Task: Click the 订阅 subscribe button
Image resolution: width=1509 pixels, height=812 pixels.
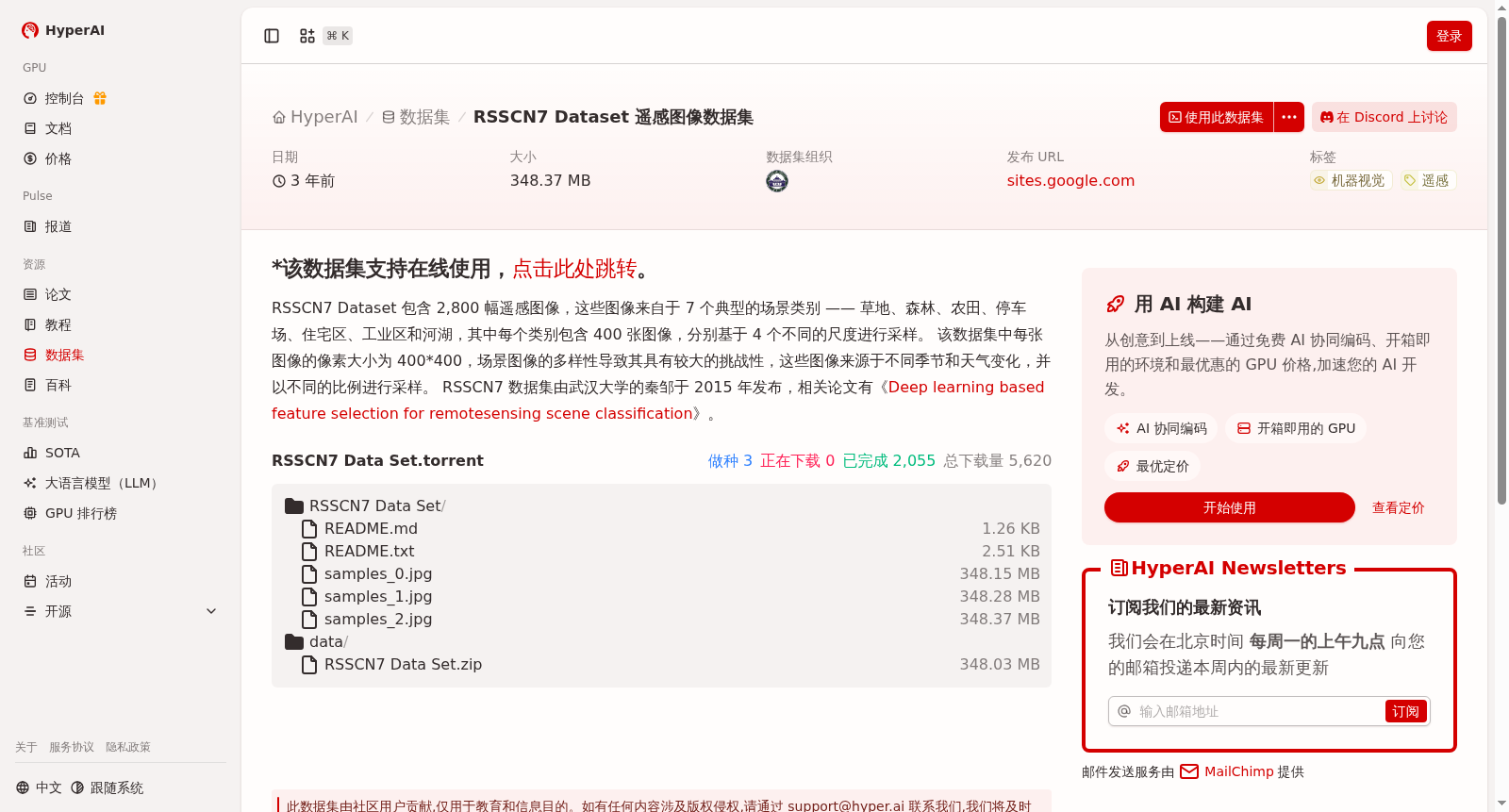Action: [1405, 711]
